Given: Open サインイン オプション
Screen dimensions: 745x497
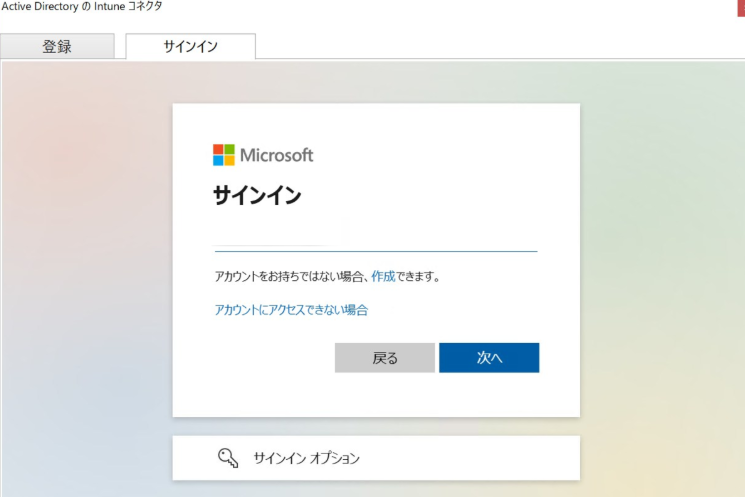Looking at the screenshot, I should click(x=376, y=458).
